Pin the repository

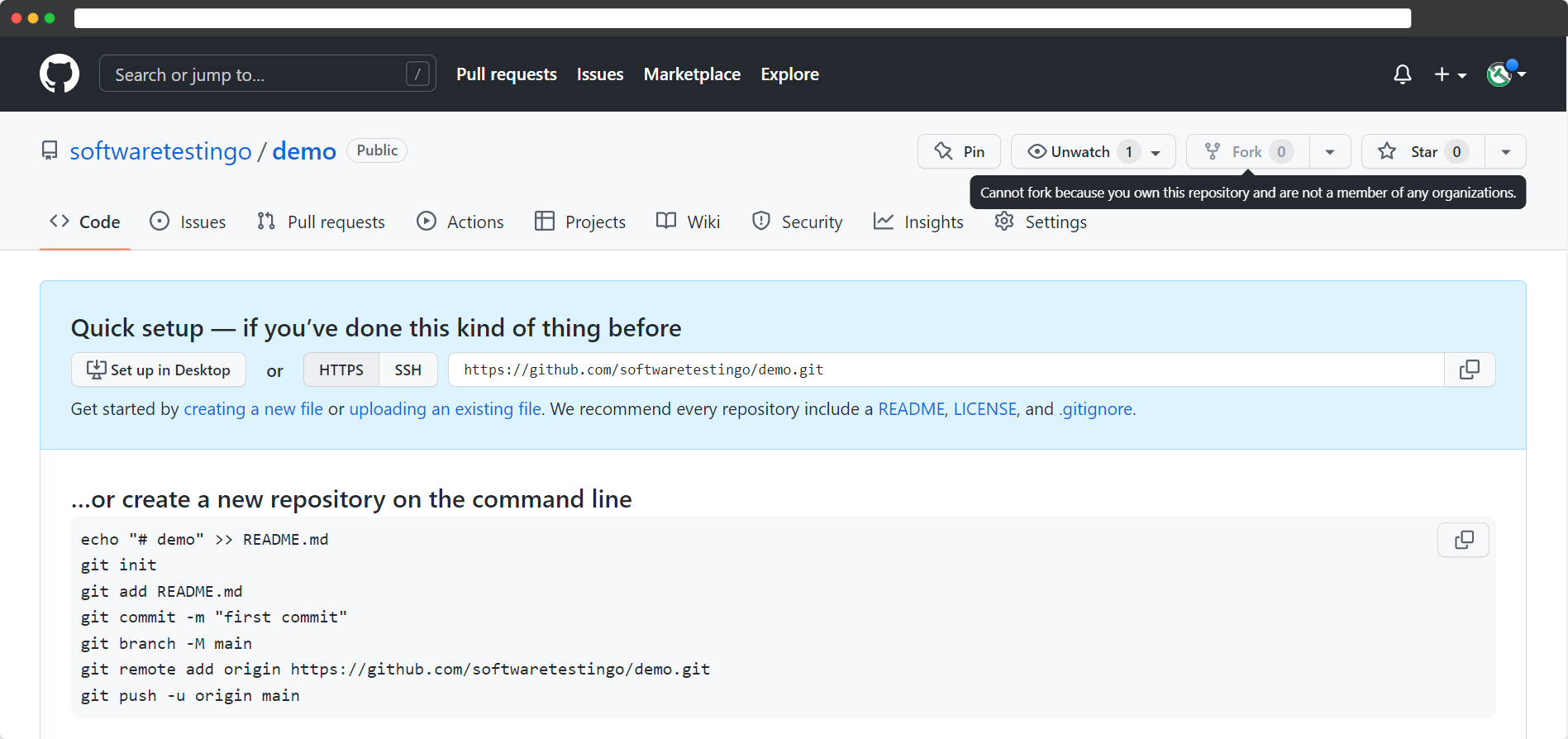point(959,151)
